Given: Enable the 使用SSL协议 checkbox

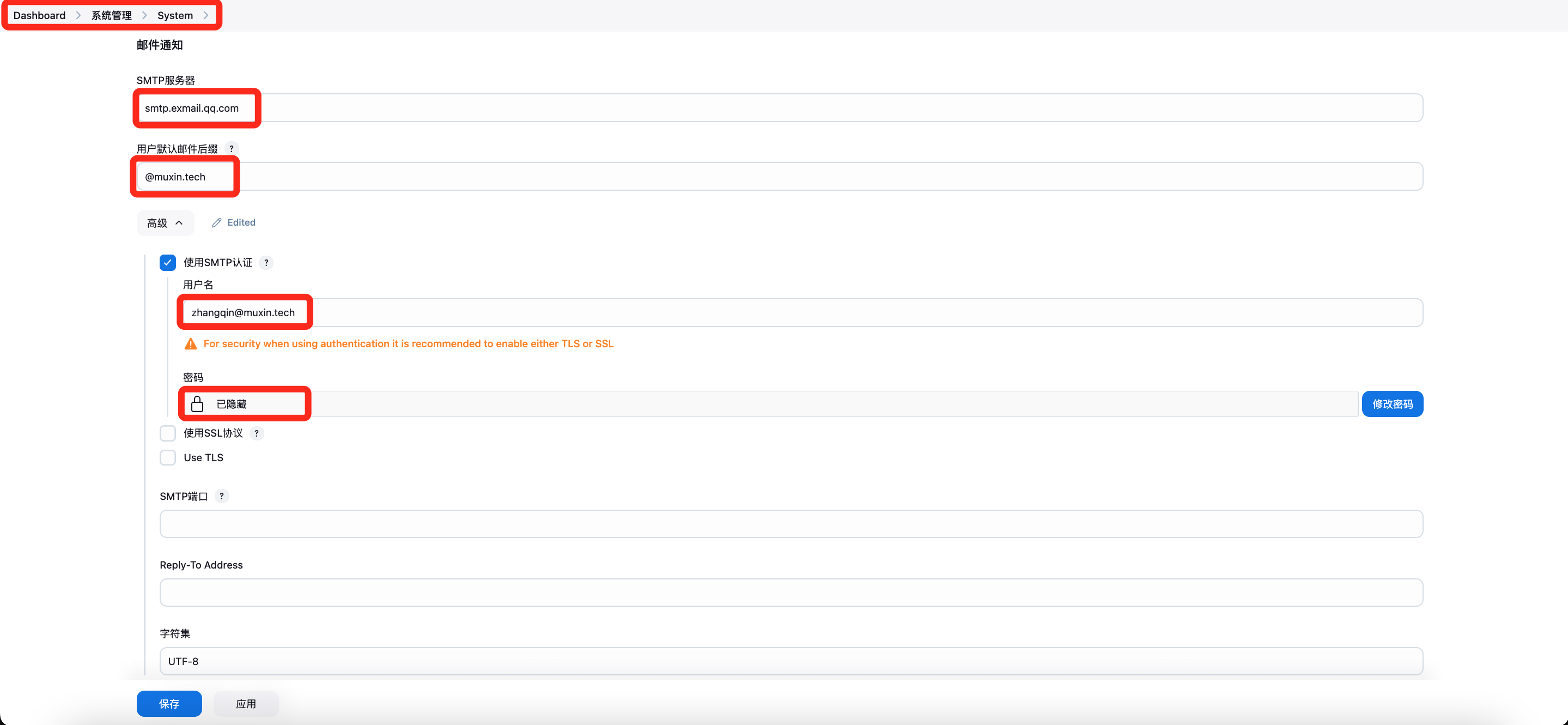Looking at the screenshot, I should (x=167, y=433).
